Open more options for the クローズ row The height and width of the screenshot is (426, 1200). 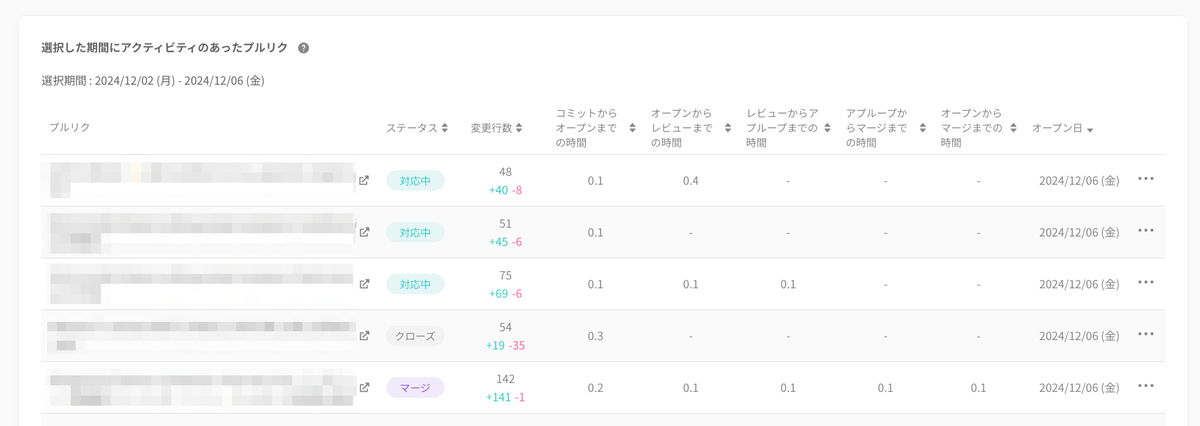tap(1146, 334)
